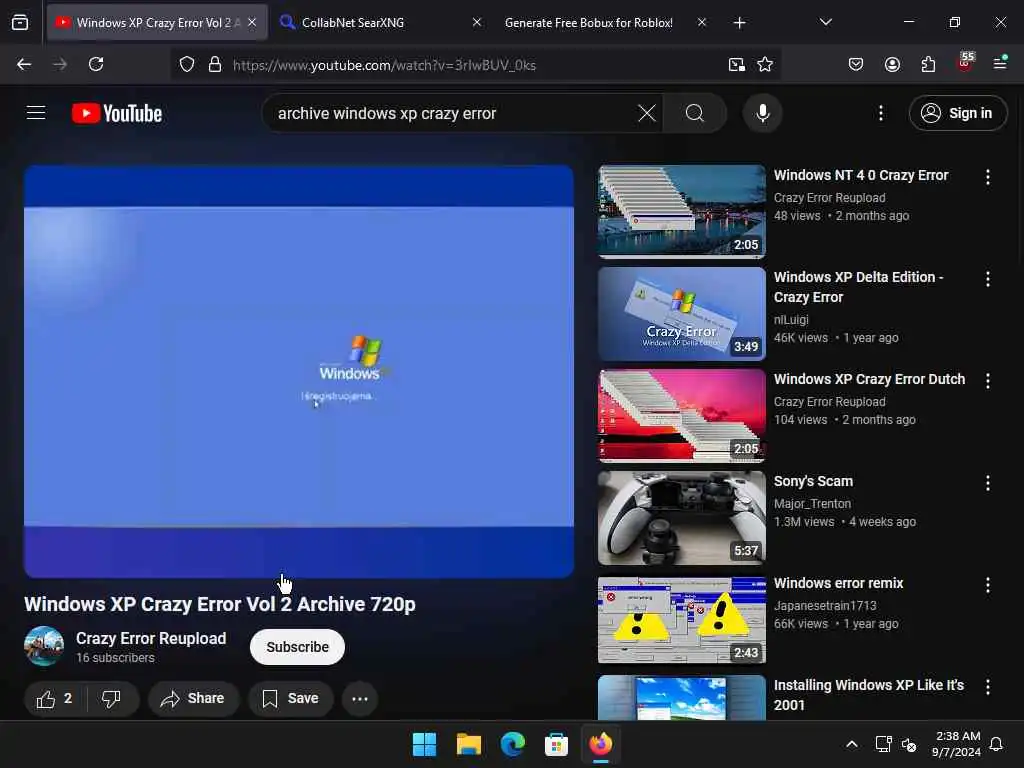Like the video
Viewport: 1024px width, 768px height.
click(56, 699)
